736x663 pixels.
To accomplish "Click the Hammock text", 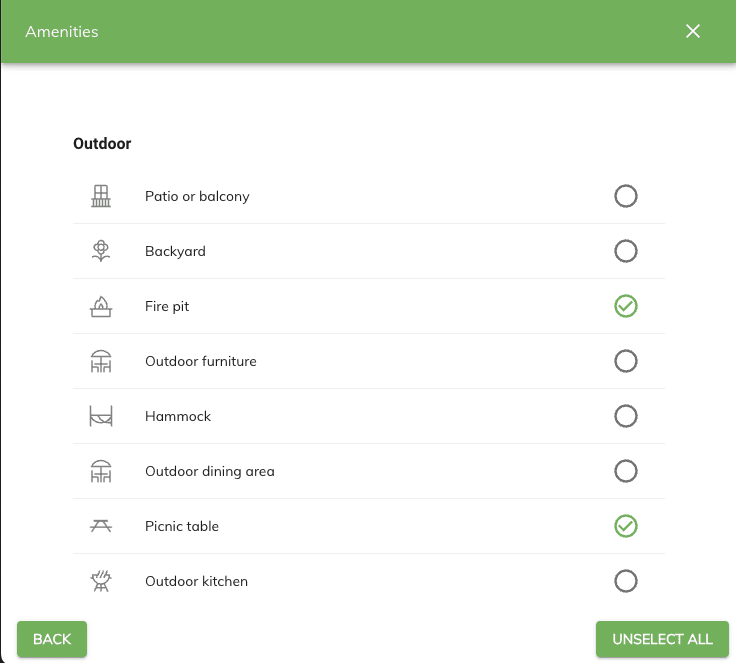I will (178, 416).
